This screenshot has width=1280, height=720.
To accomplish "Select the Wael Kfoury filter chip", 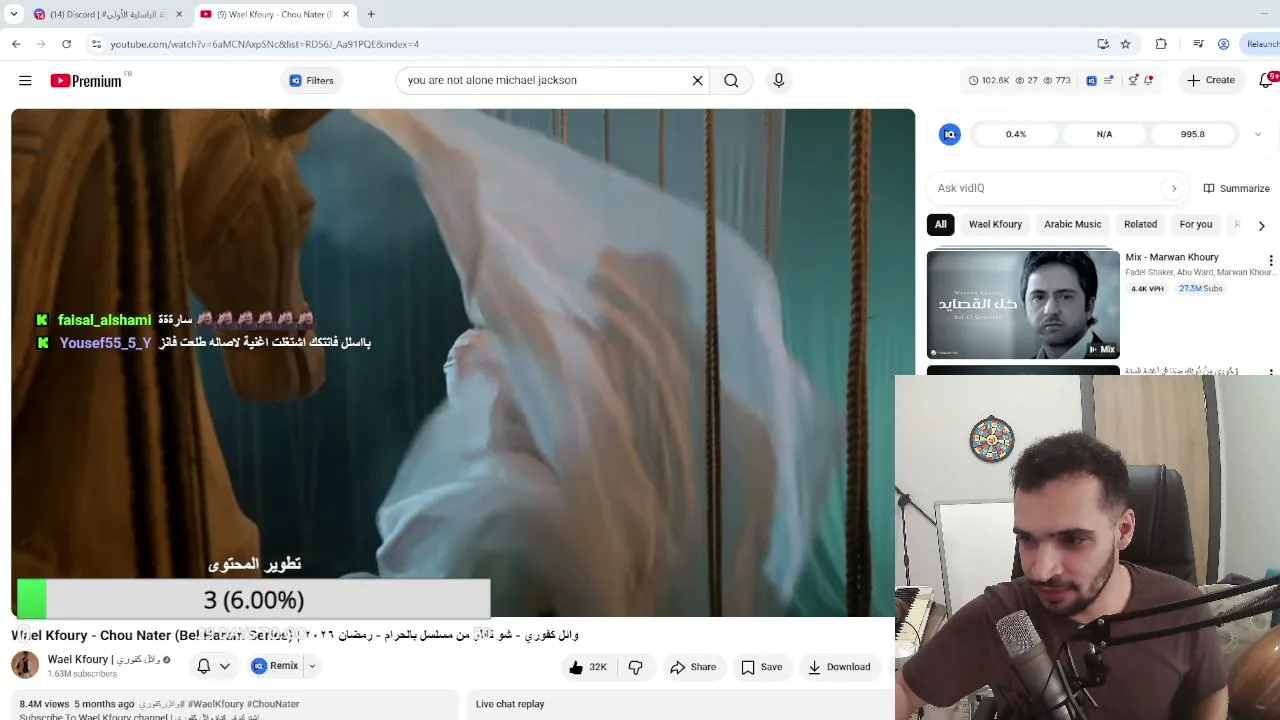I will (995, 224).
